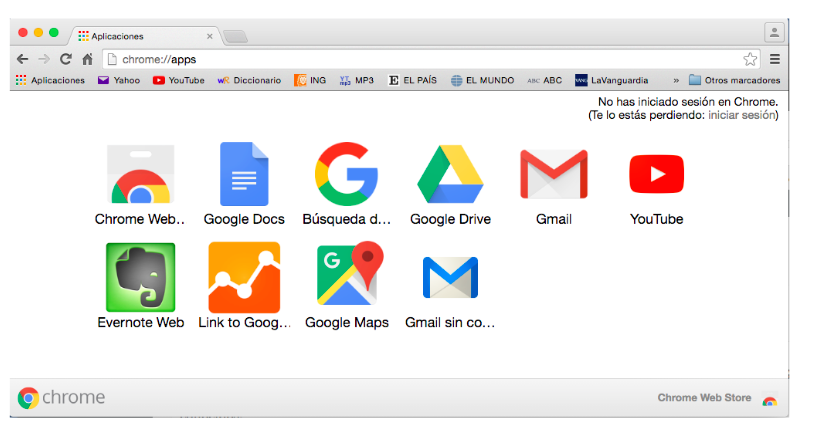Viewport: 837px width, 427px height.
Task: Click the page icon in the address bar
Action: click(112, 59)
